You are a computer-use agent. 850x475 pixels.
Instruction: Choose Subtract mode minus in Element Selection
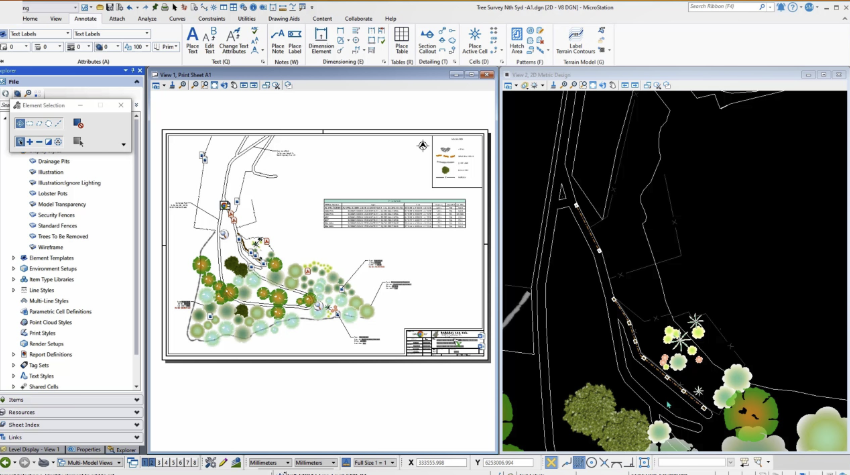pyautogui.click(x=39, y=142)
